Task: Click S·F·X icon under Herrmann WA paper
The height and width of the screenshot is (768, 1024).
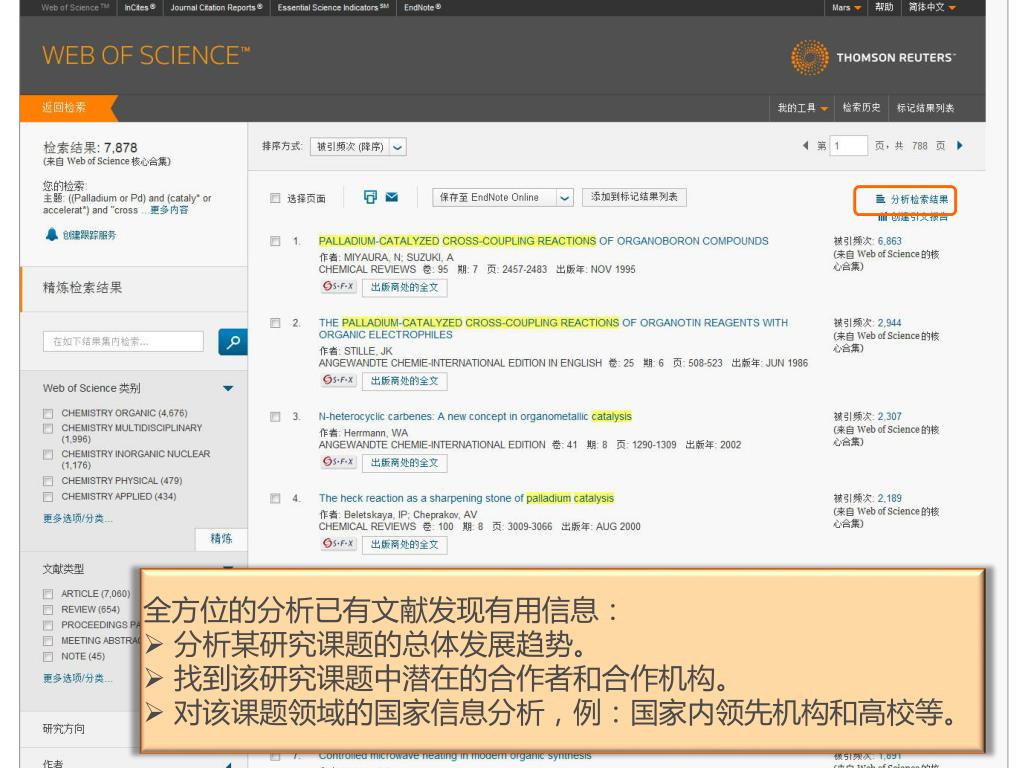Action: pyautogui.click(x=338, y=462)
